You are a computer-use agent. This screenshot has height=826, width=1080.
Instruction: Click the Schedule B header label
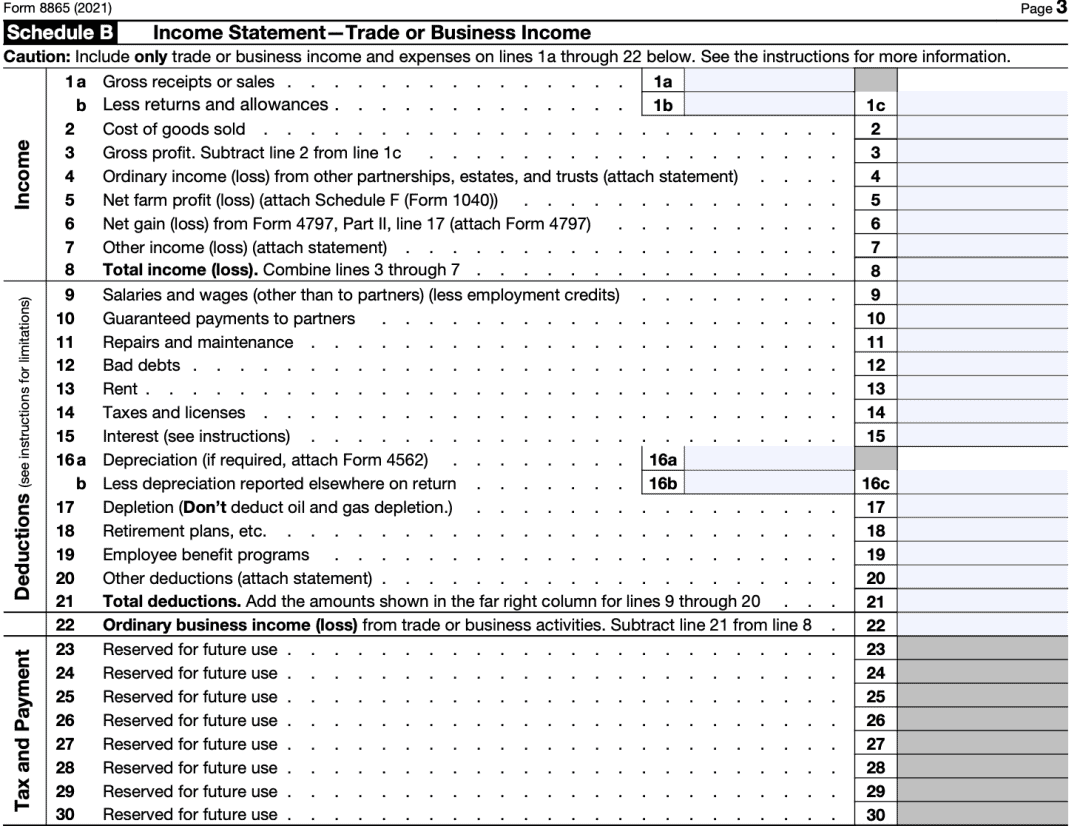[58, 33]
